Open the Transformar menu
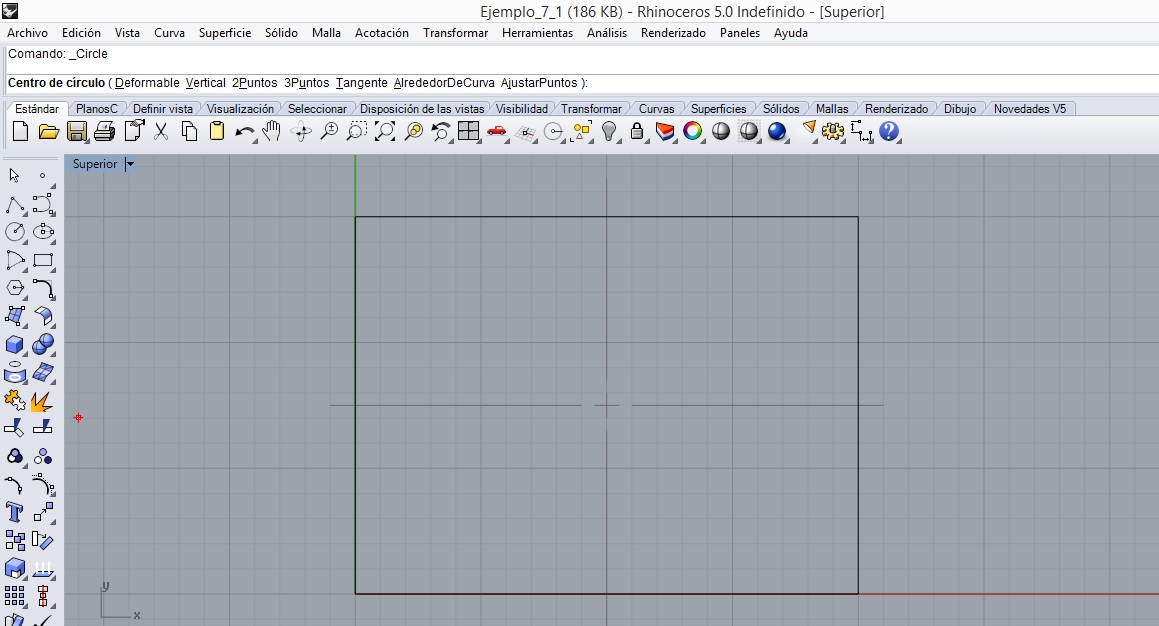 [455, 33]
